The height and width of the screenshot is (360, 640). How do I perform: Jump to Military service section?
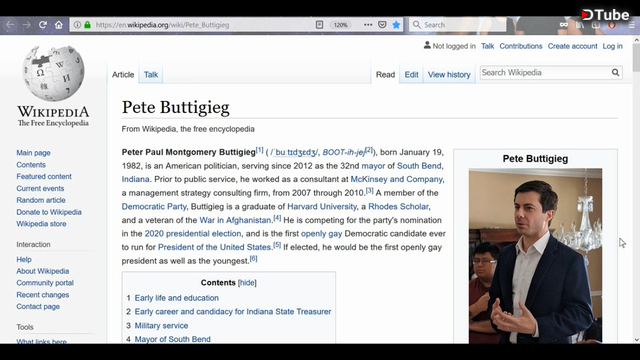[x=162, y=325]
